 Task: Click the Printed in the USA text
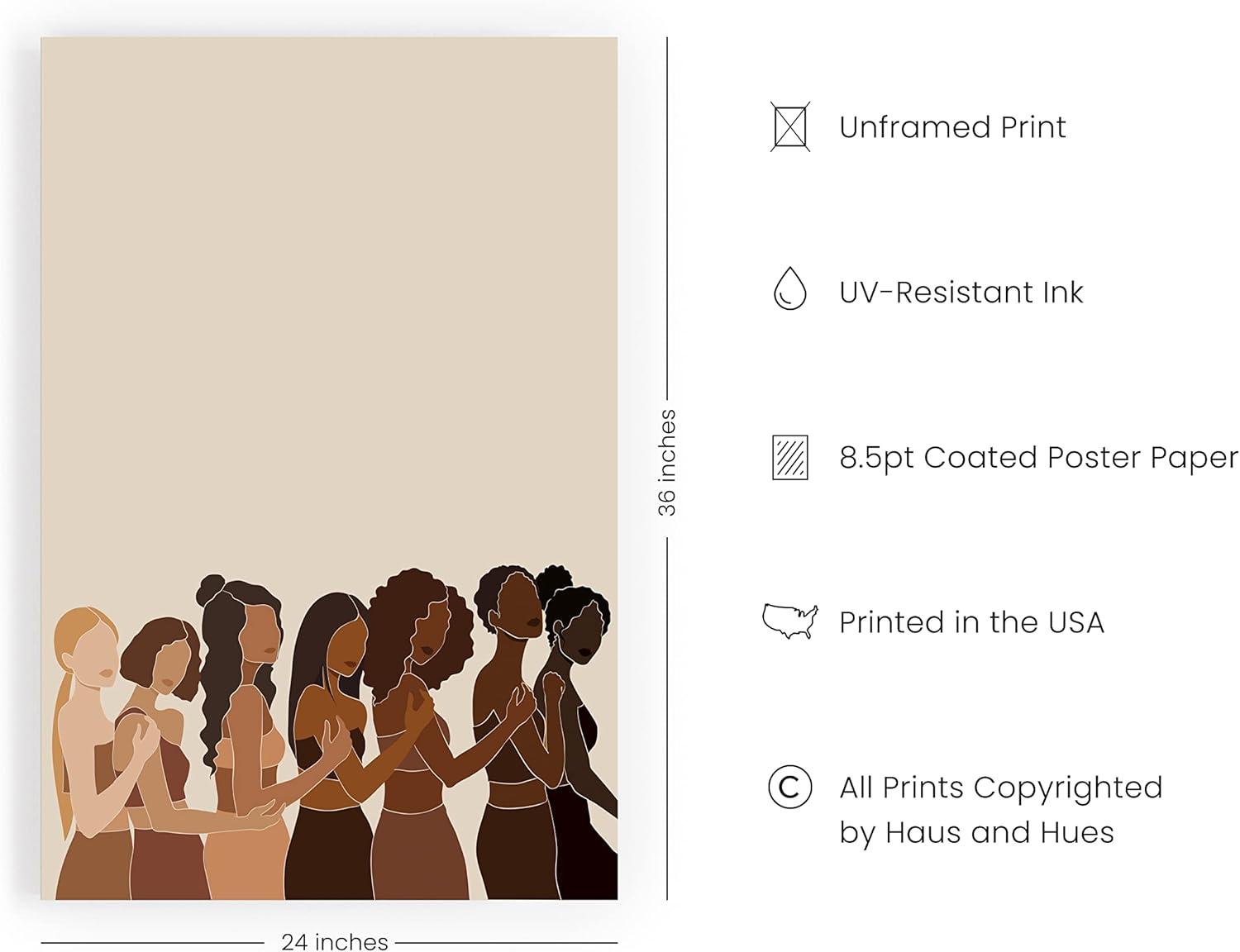coord(971,622)
